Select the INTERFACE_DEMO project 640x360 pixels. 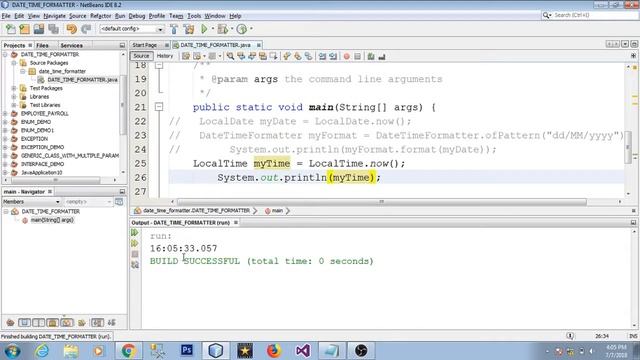[x=42, y=164]
